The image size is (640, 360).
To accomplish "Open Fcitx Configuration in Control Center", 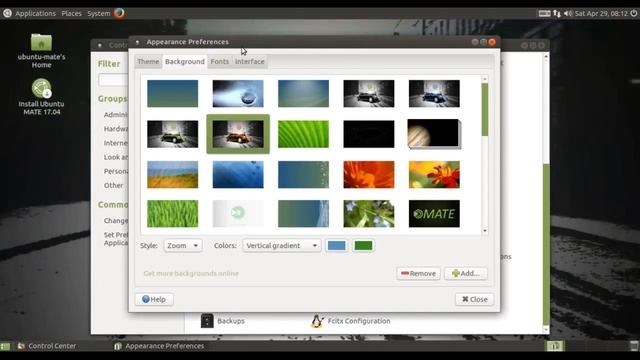I will pos(351,321).
